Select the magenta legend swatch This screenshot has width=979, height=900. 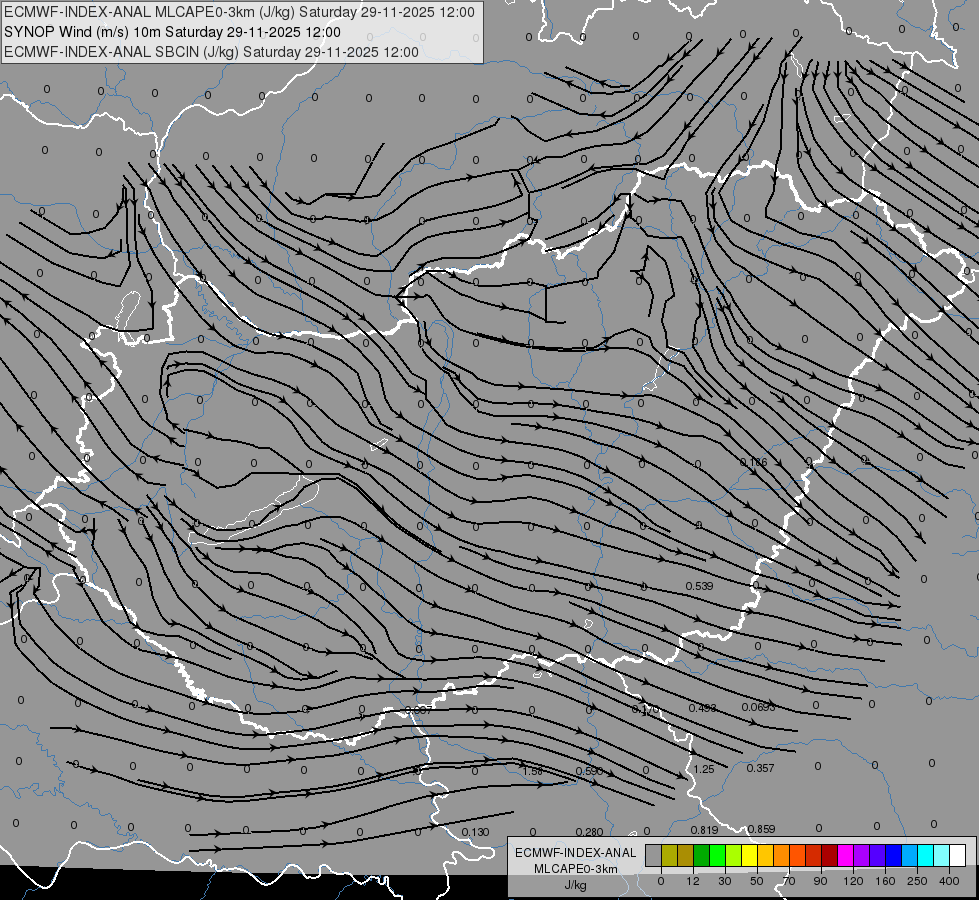tap(846, 855)
